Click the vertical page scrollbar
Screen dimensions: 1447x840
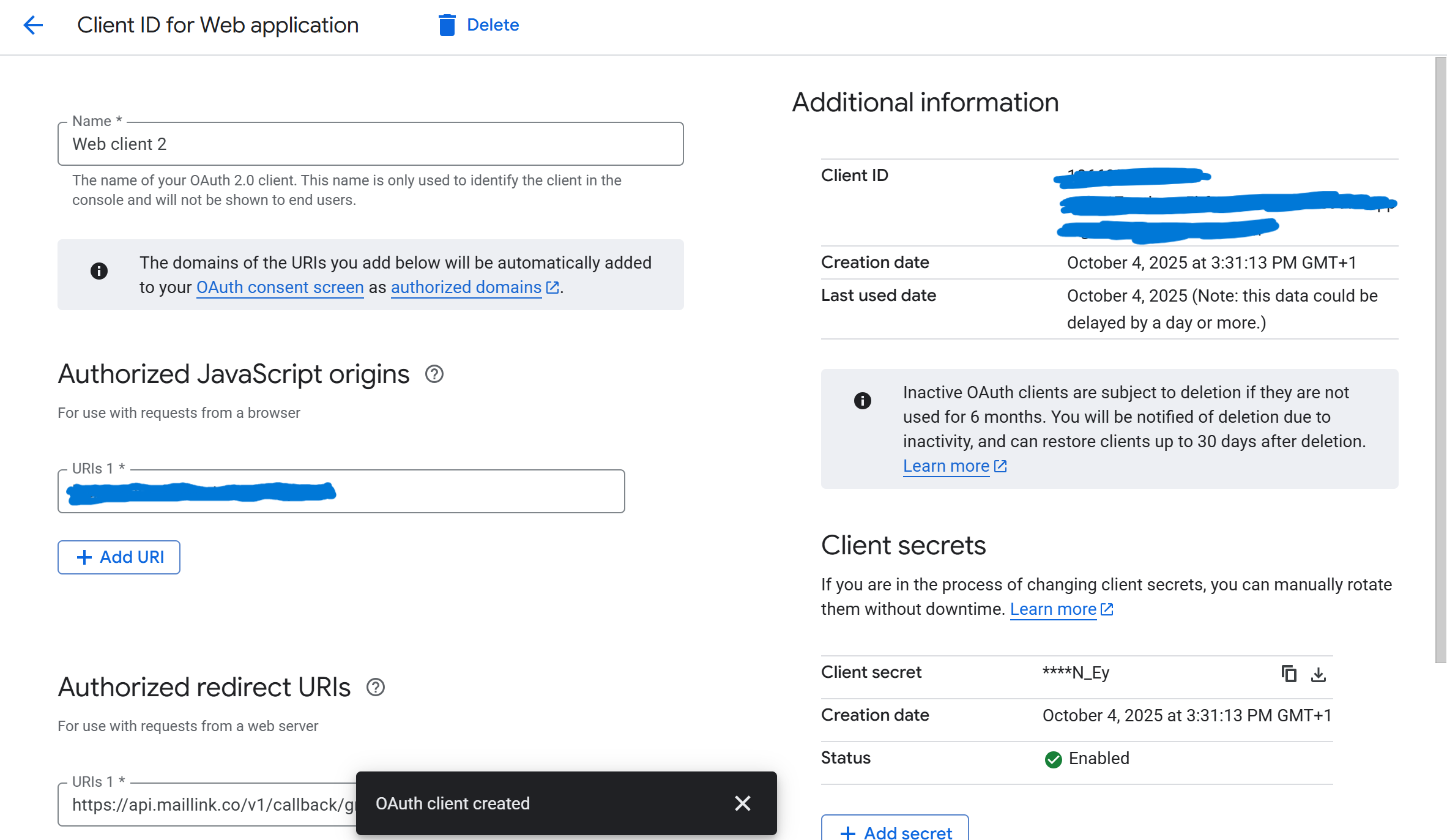1440,360
